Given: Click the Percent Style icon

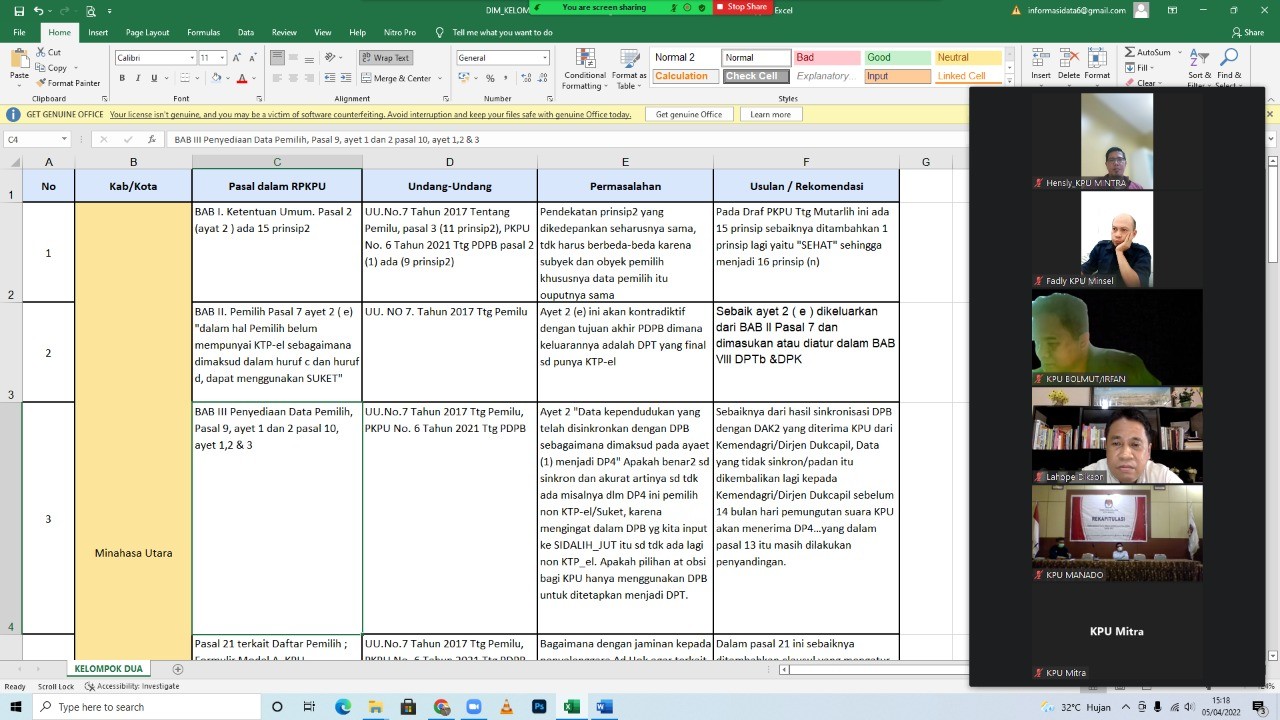Looking at the screenshot, I should 490,78.
